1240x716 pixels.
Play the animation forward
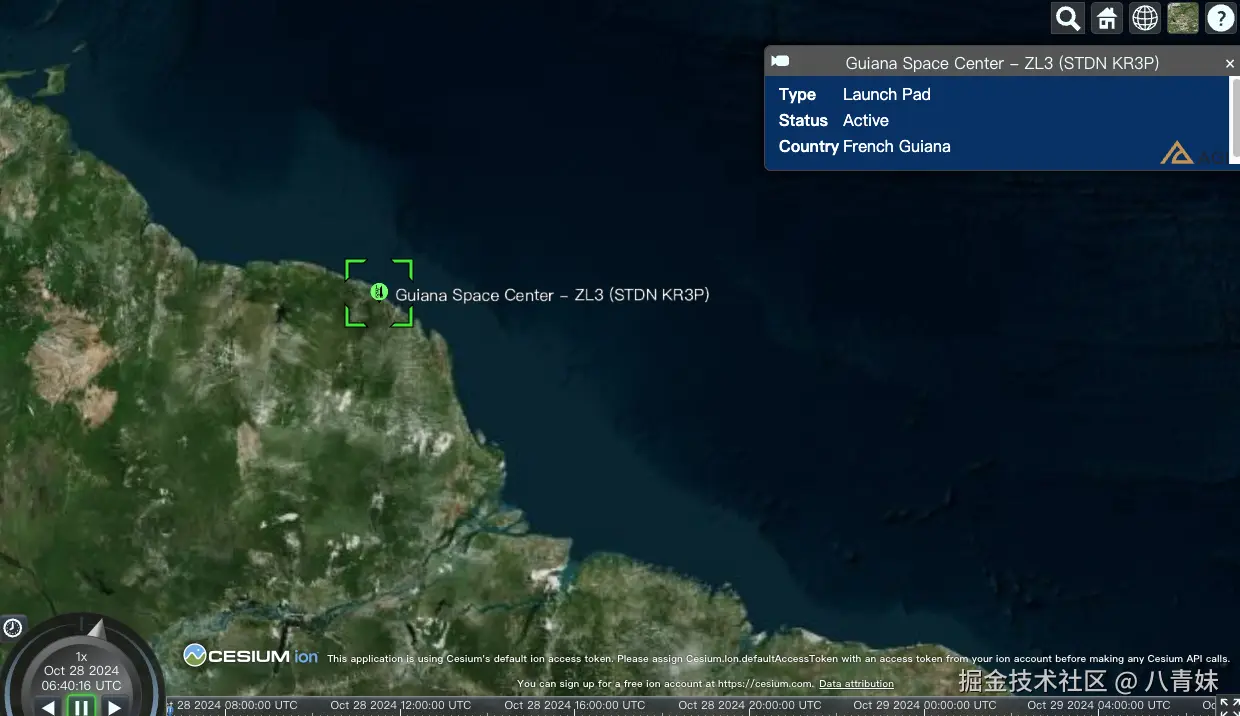click(115, 707)
